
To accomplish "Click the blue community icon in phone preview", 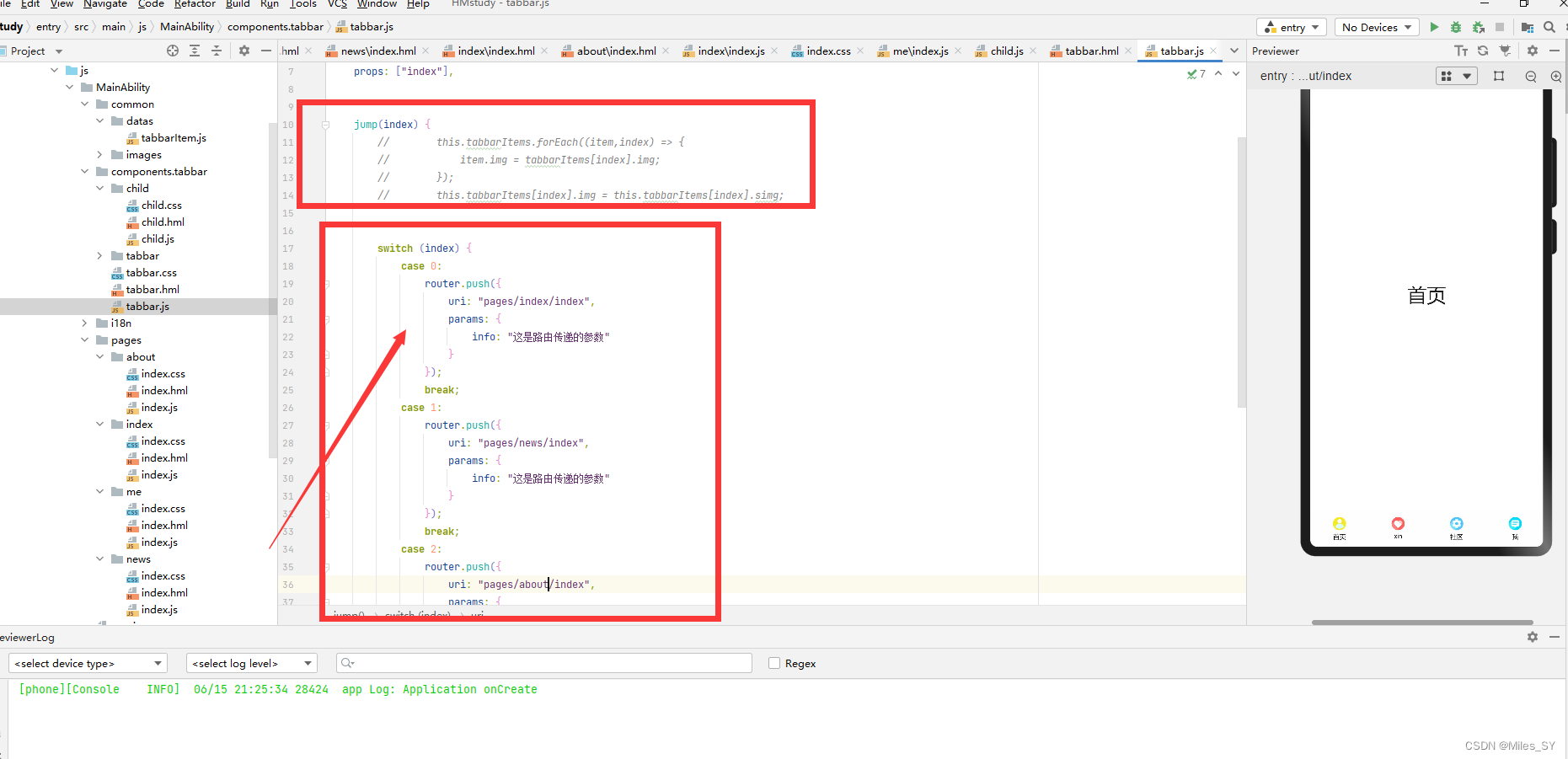I will point(1457,524).
